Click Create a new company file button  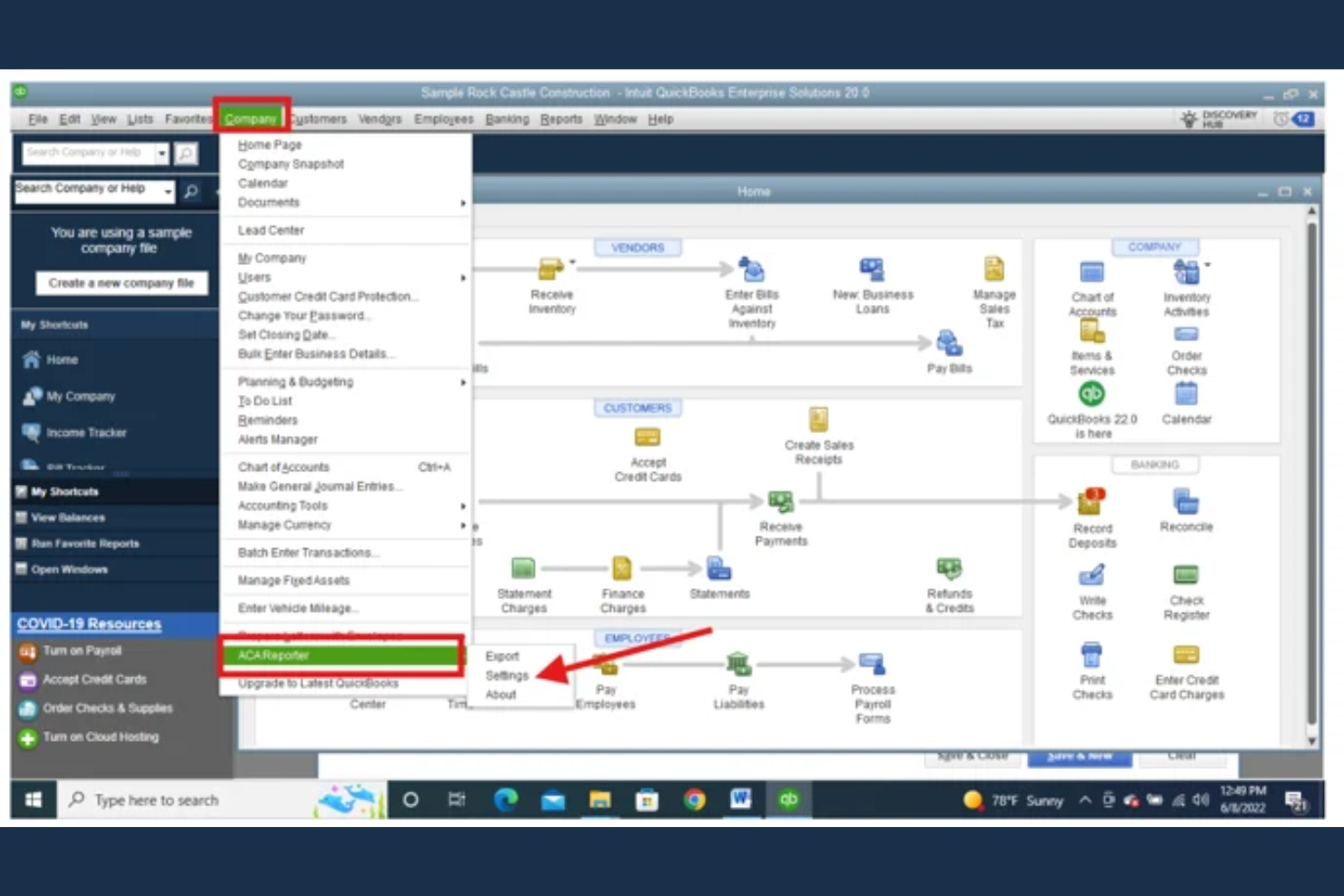[122, 283]
